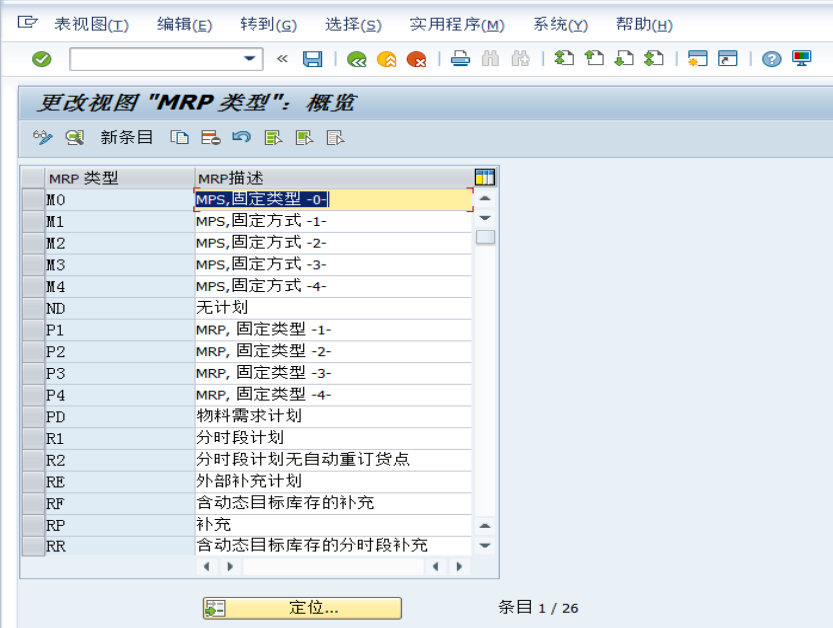The height and width of the screenshot is (628, 833).
Task: Select row M1 with its row selector
Action: click(x=33, y=222)
